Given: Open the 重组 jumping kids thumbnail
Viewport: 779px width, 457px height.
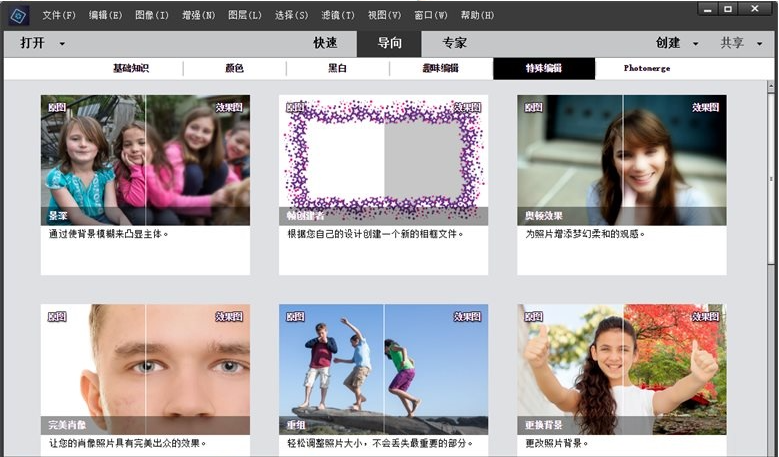Looking at the screenshot, I should click(x=384, y=370).
